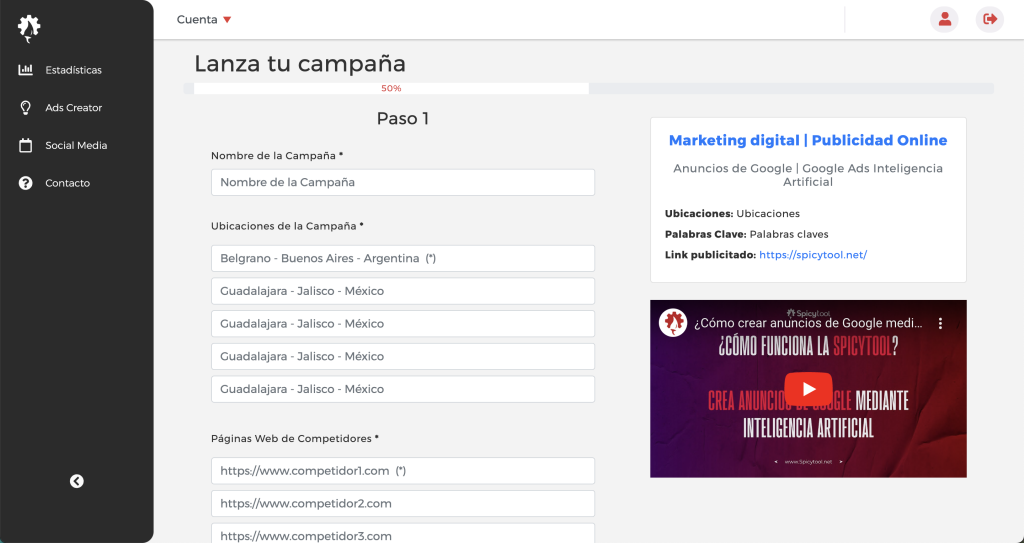Image resolution: width=1024 pixels, height=543 pixels.
Task: Click the logout icon in the top bar
Action: coord(990,19)
